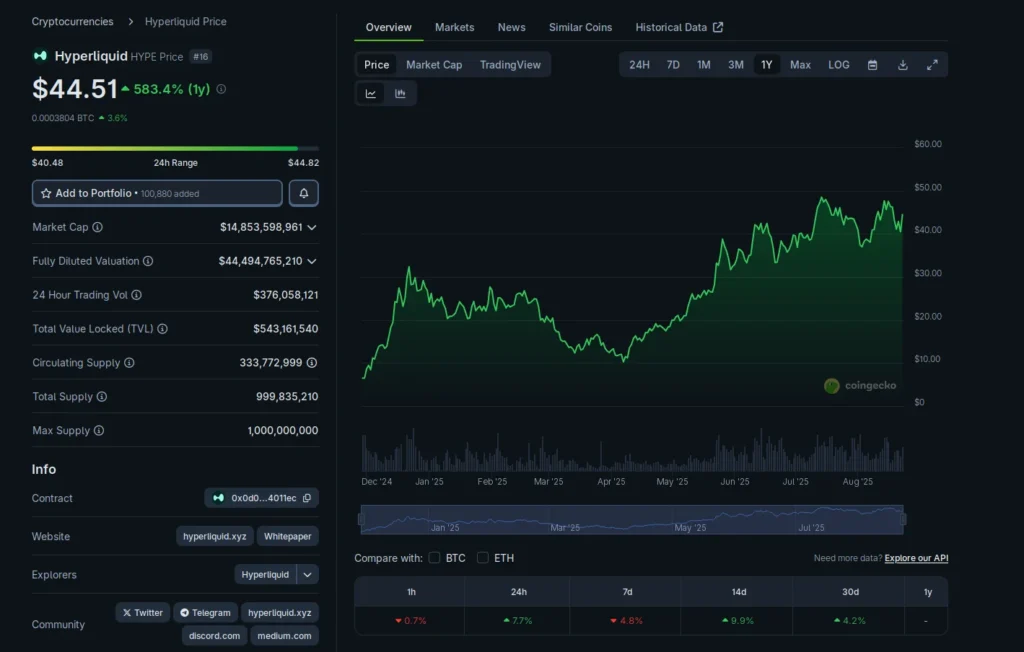The width and height of the screenshot is (1024, 652).
Task: Open the calendar date range picker
Action: 872,65
